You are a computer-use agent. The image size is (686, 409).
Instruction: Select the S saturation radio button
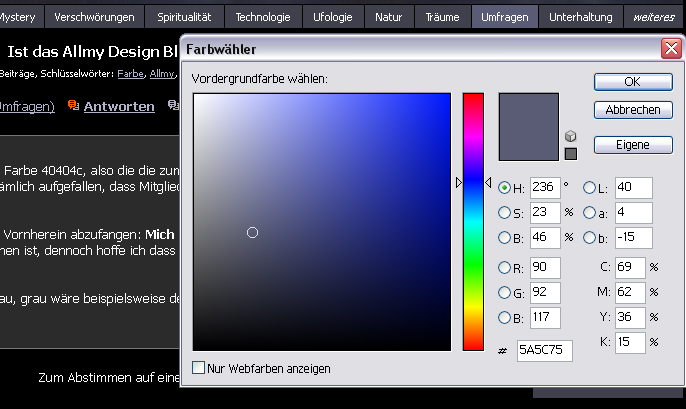tap(504, 213)
